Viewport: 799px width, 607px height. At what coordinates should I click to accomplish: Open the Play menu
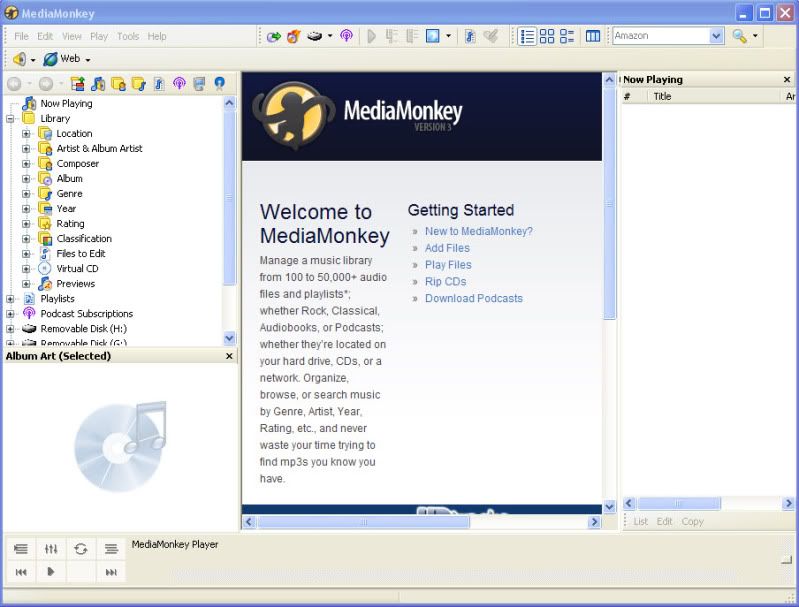(x=99, y=36)
